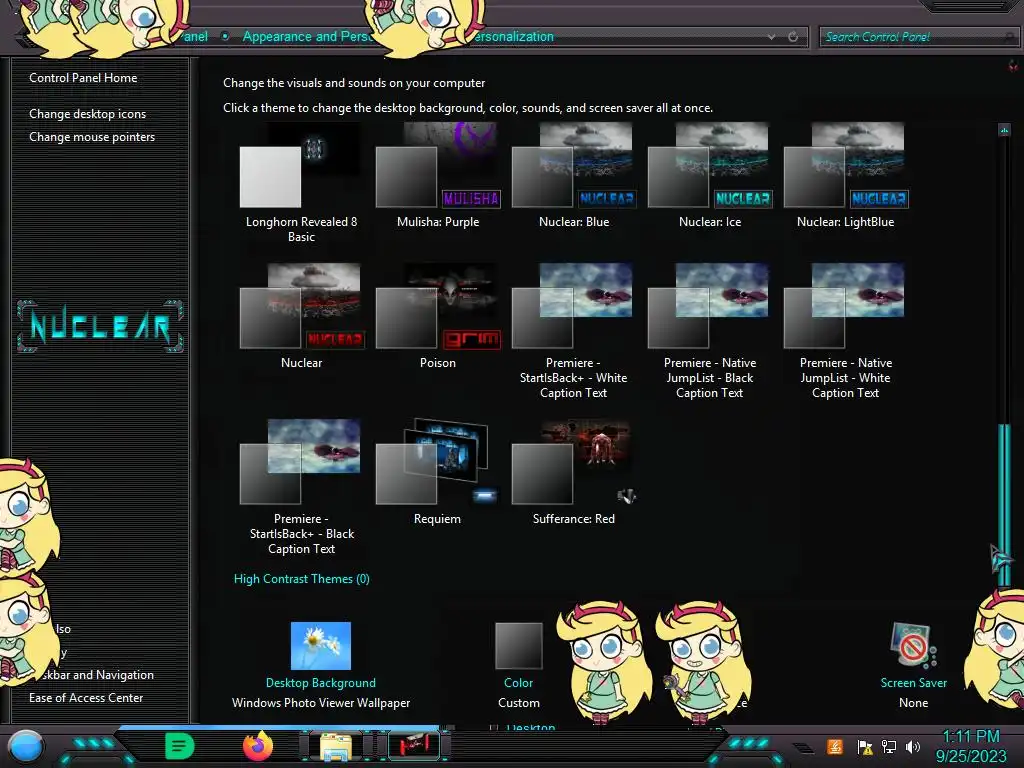Click the Screen Saver icon
Viewport: 1024px width, 768px height.
[x=913, y=645]
